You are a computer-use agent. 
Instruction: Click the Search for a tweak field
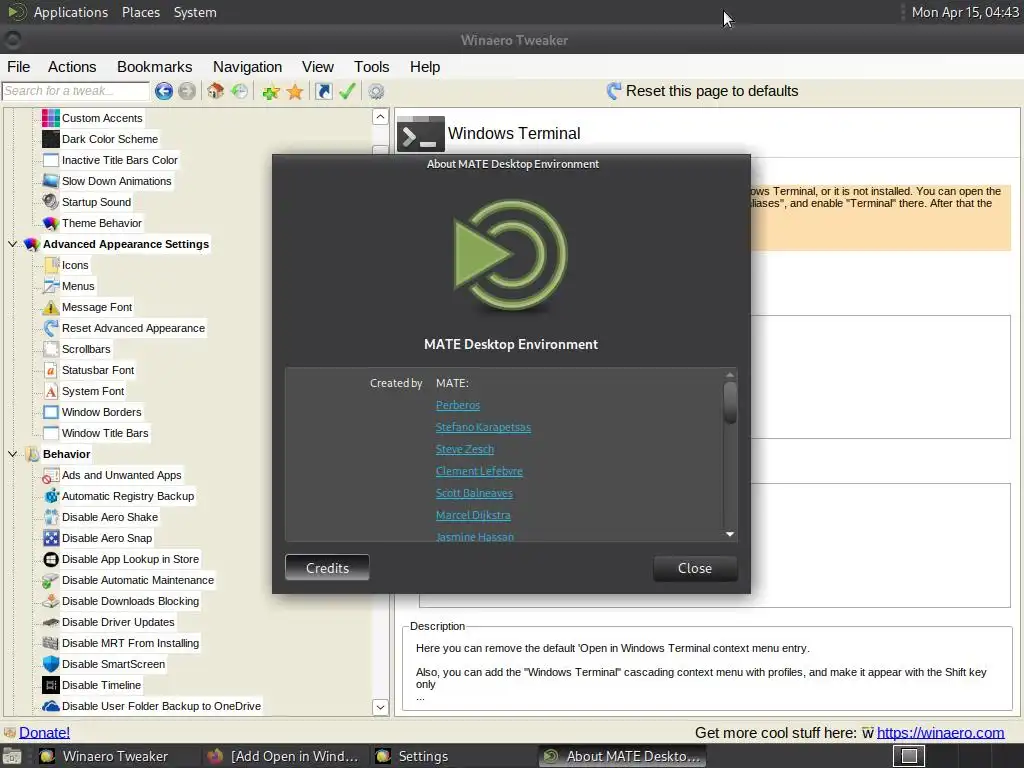click(76, 91)
